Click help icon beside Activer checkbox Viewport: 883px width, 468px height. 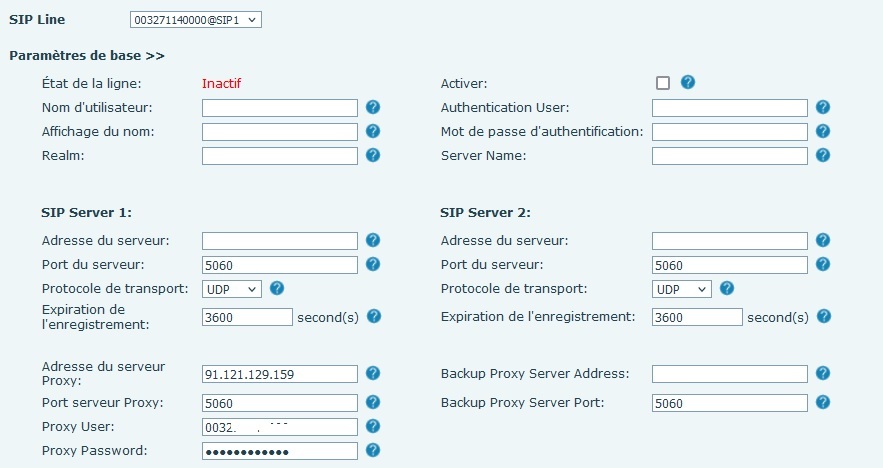coord(688,83)
